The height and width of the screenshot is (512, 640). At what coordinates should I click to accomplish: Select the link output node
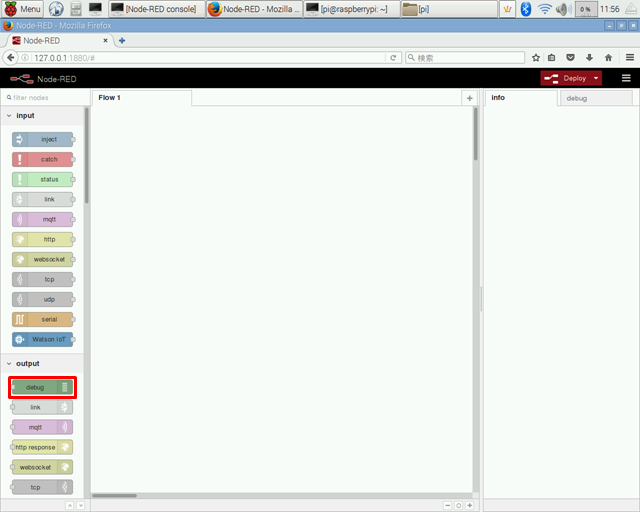point(42,407)
